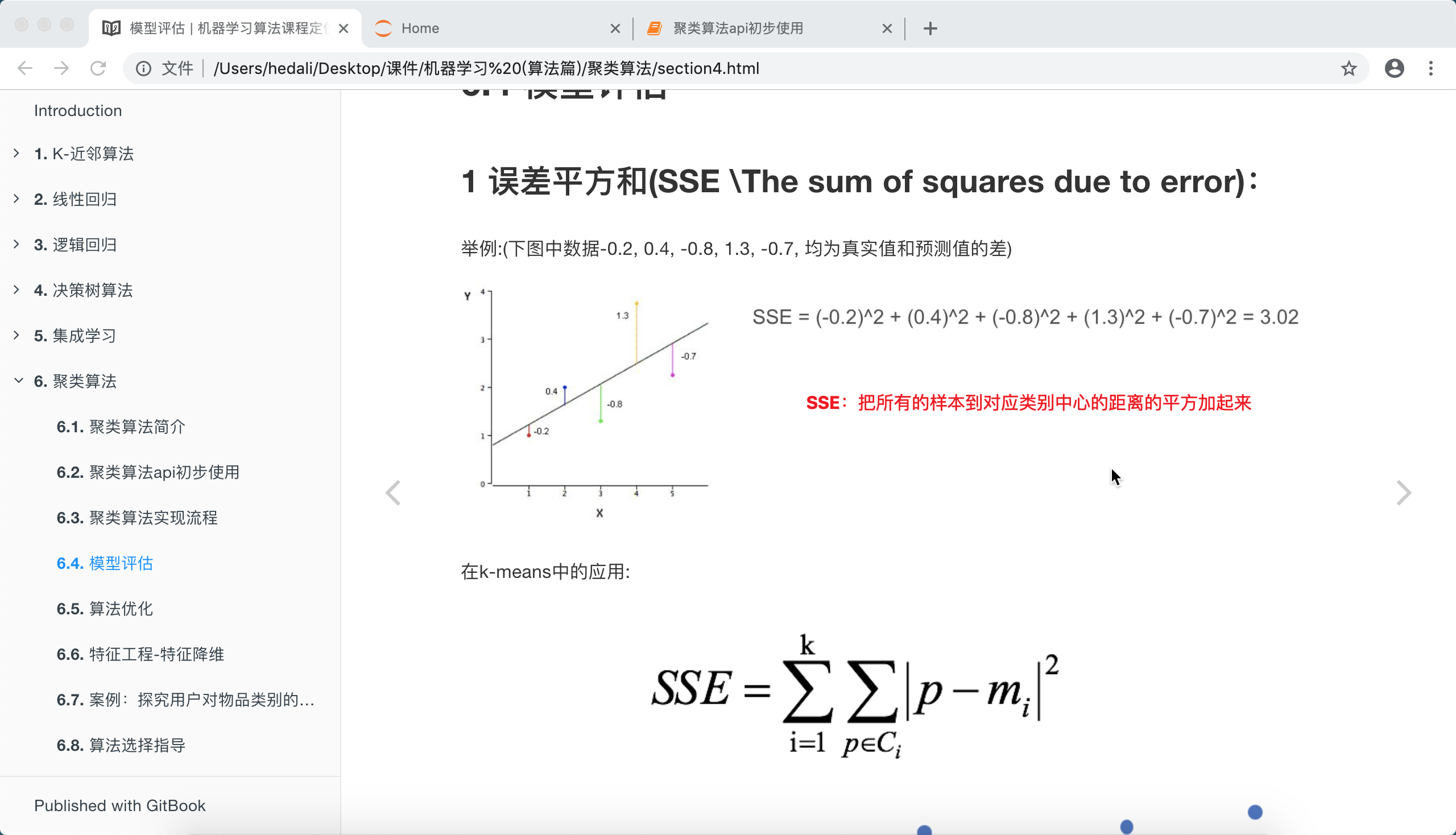Click the browser back arrow

24,68
